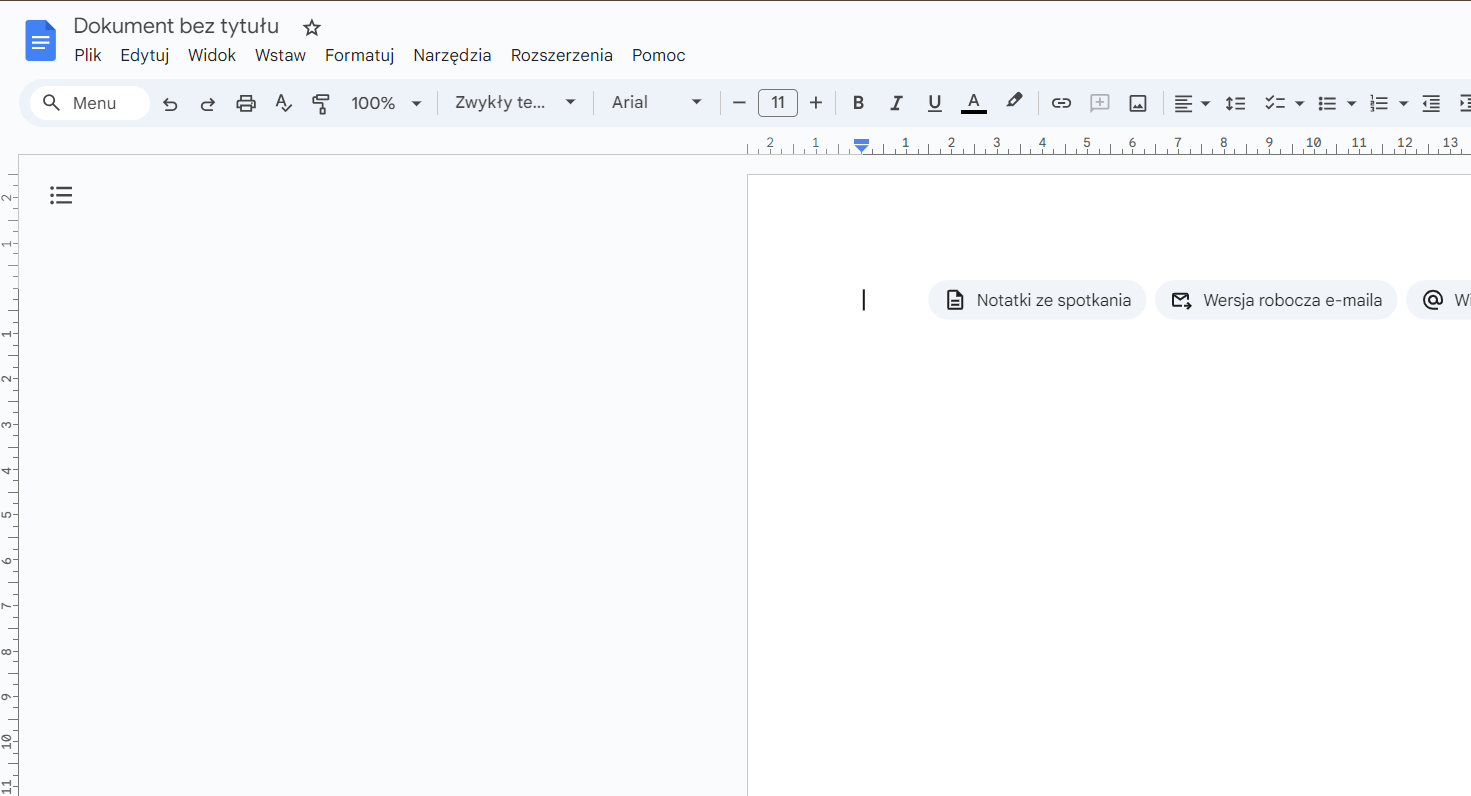Open the Pomoc menu
This screenshot has height=796, width=1471.
click(x=659, y=55)
